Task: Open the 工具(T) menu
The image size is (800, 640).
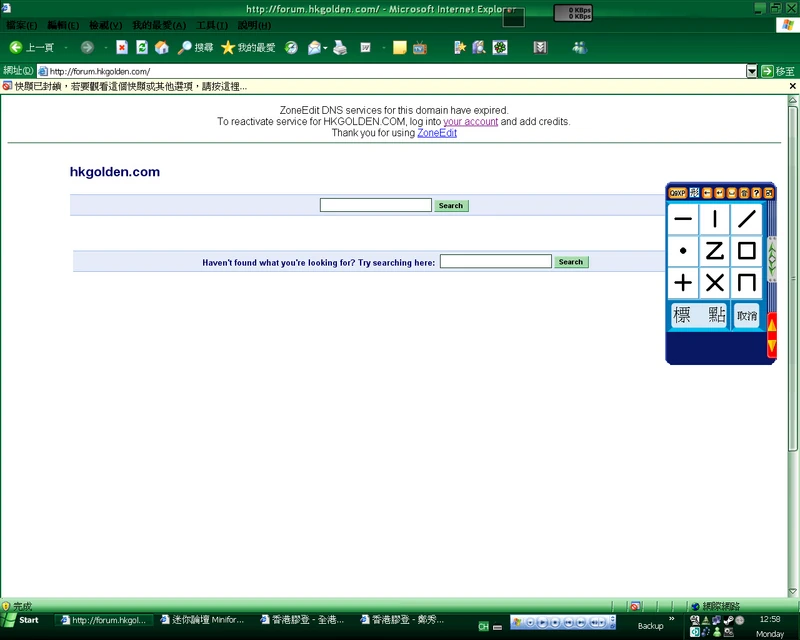Action: [x=212, y=25]
